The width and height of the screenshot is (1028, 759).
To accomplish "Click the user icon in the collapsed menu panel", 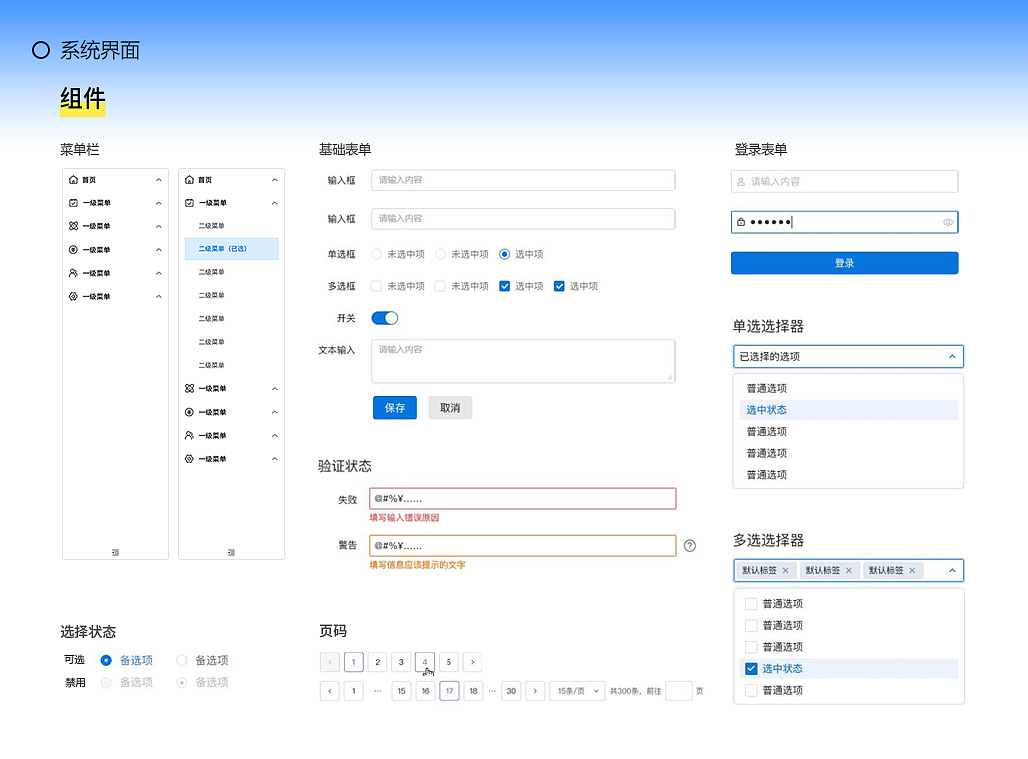I will [x=73, y=273].
